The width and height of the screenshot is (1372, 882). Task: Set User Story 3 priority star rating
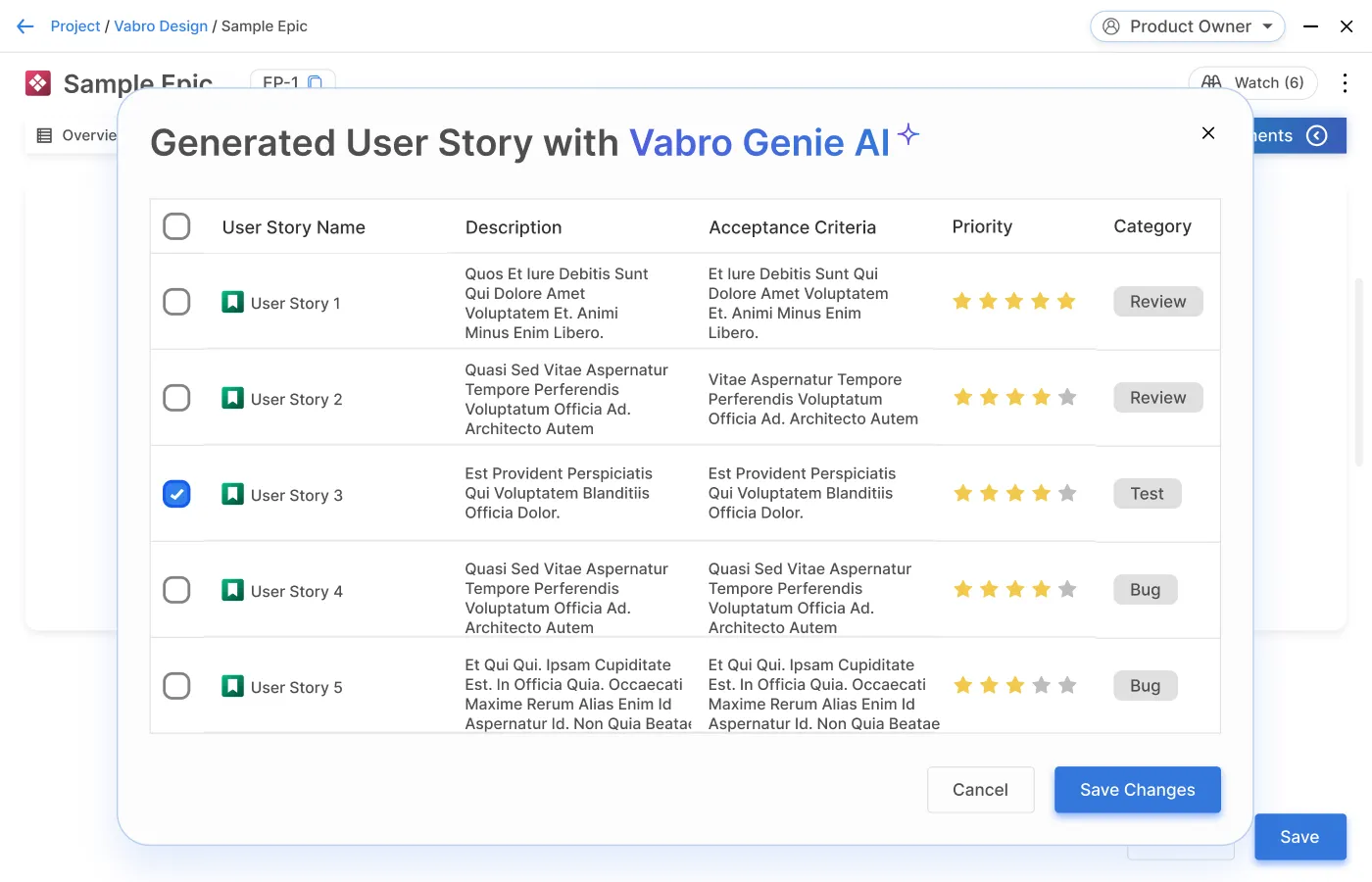pos(1014,494)
